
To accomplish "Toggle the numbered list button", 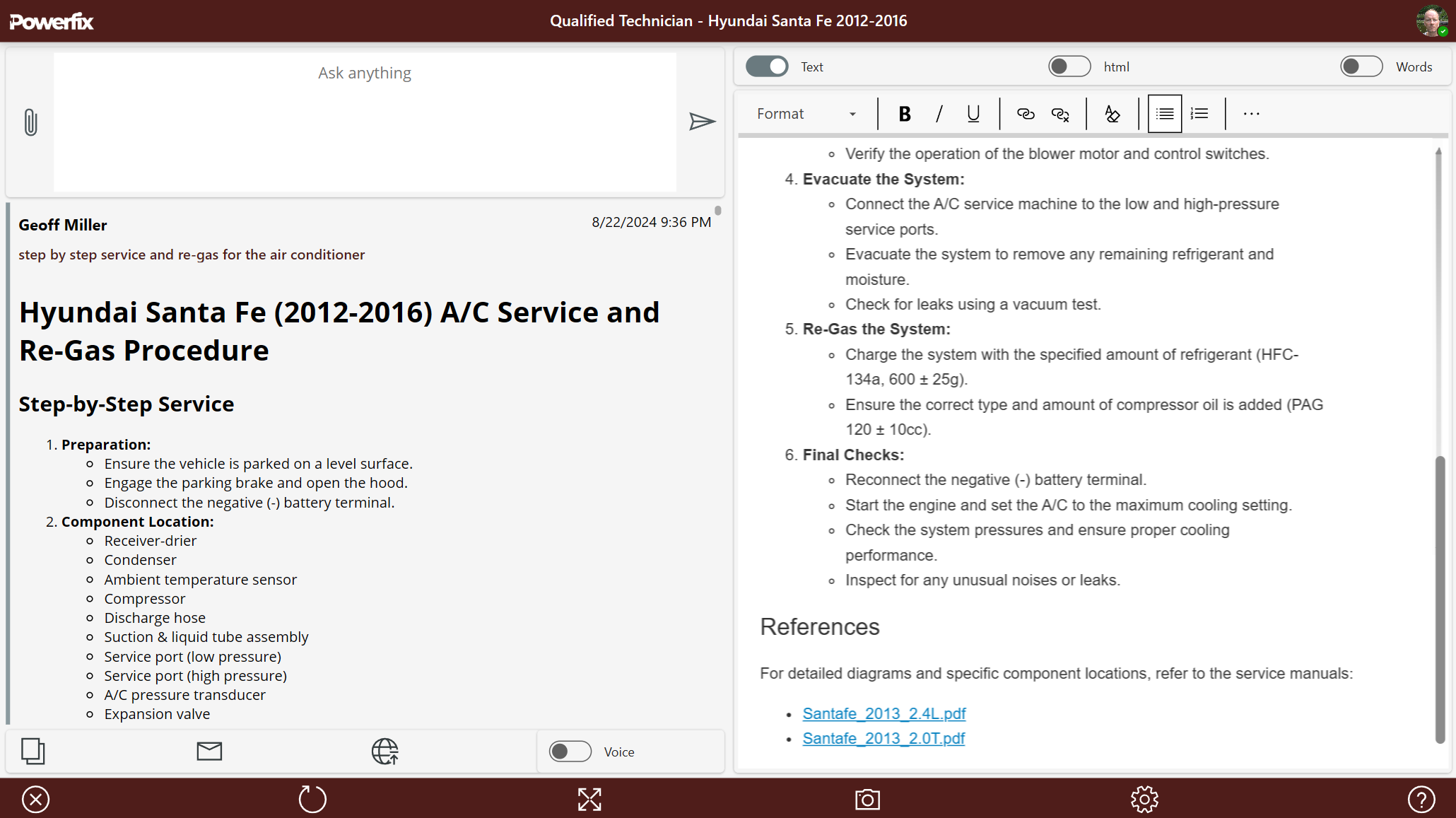I will (1199, 114).
